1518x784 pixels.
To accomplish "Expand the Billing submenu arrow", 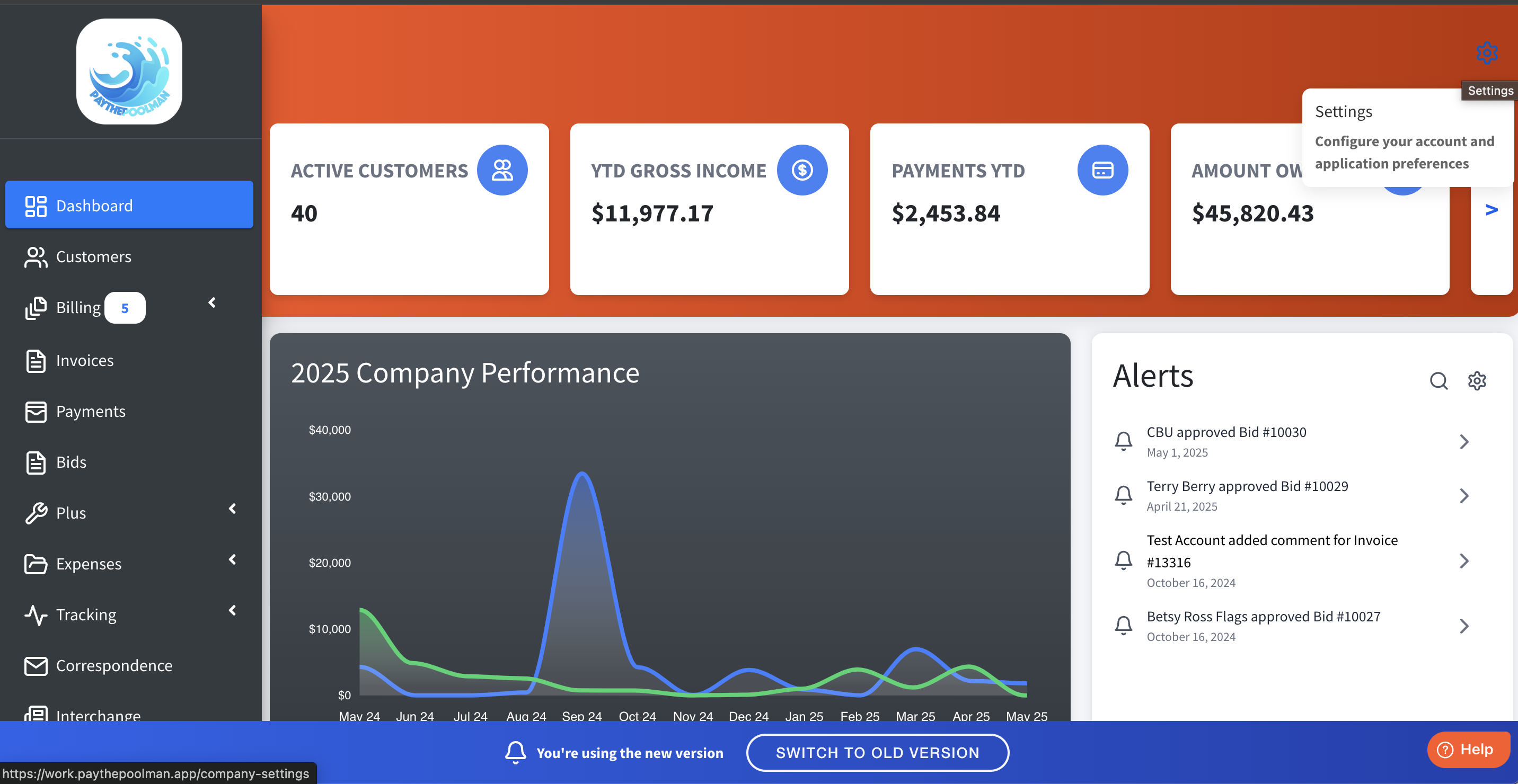I will click(212, 303).
